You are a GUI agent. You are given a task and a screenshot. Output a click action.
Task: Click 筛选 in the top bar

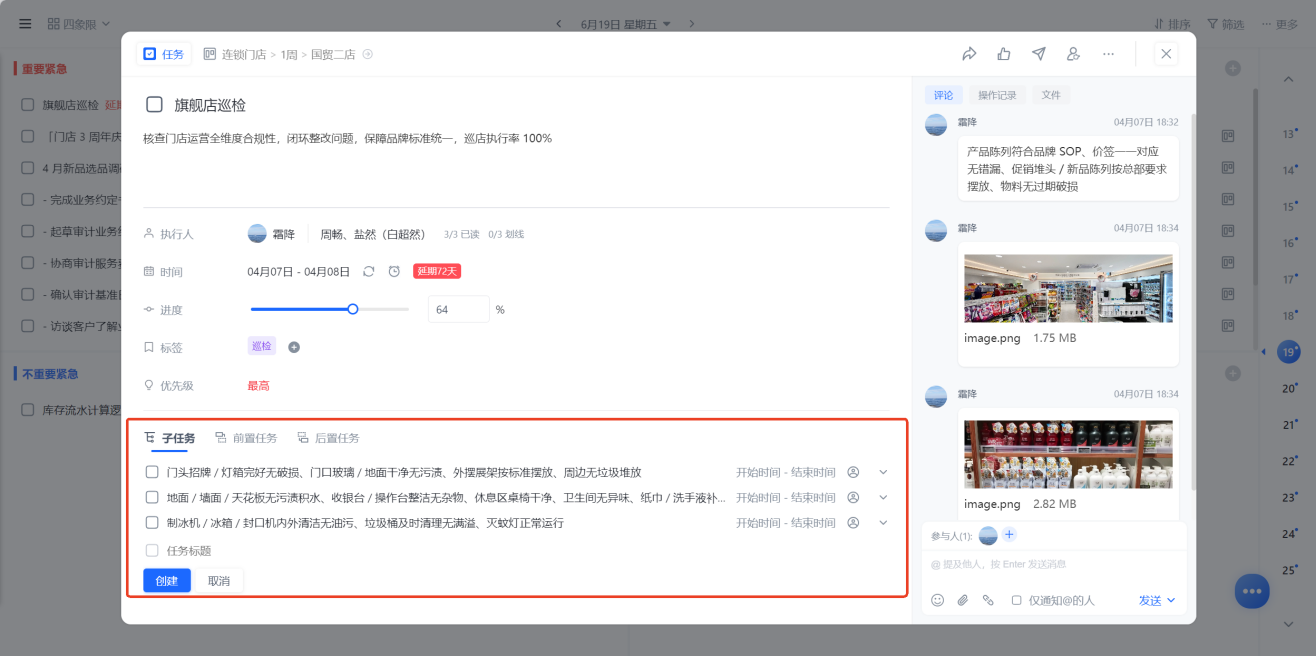point(1226,24)
